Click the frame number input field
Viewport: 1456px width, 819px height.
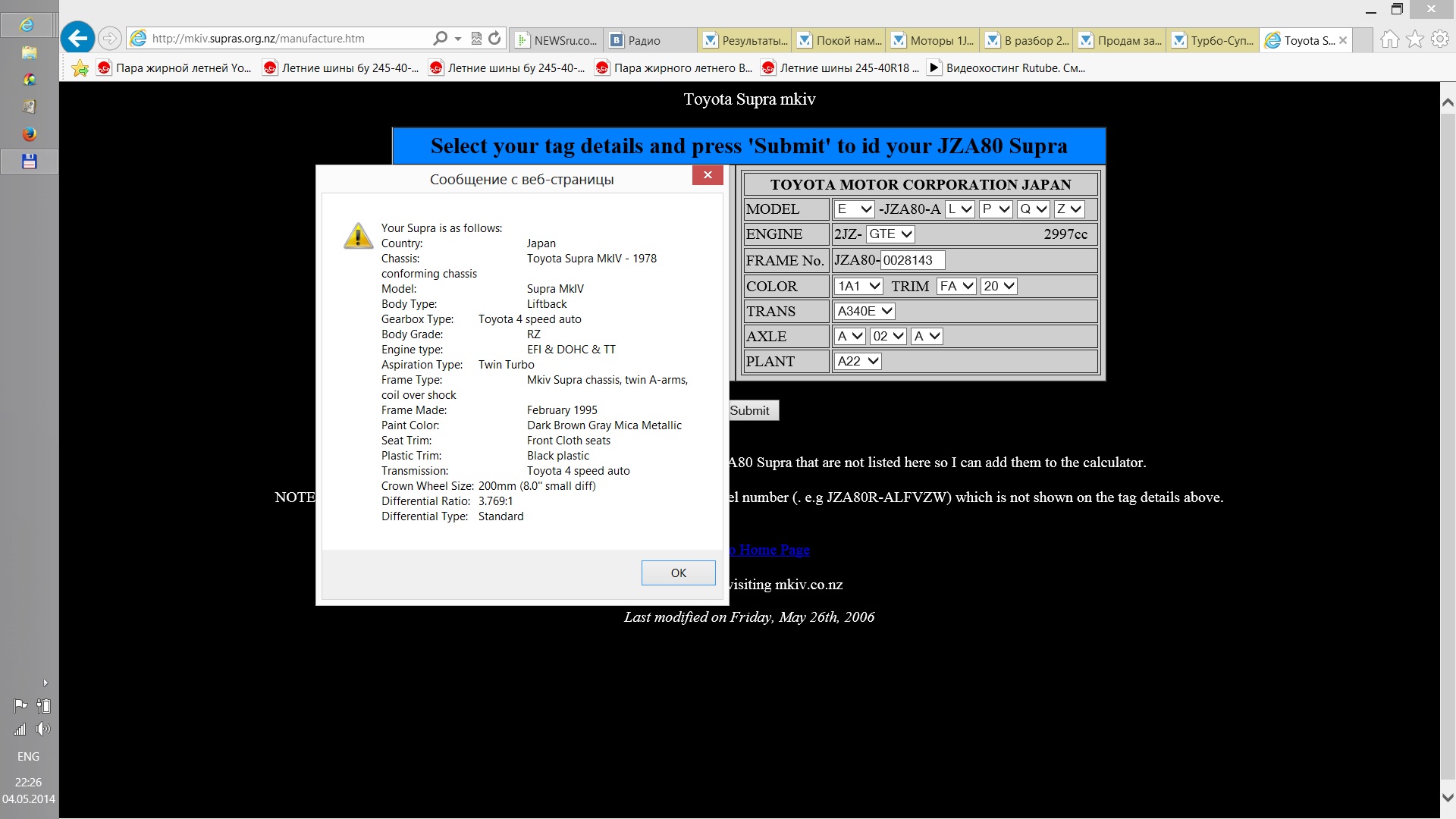912,261
